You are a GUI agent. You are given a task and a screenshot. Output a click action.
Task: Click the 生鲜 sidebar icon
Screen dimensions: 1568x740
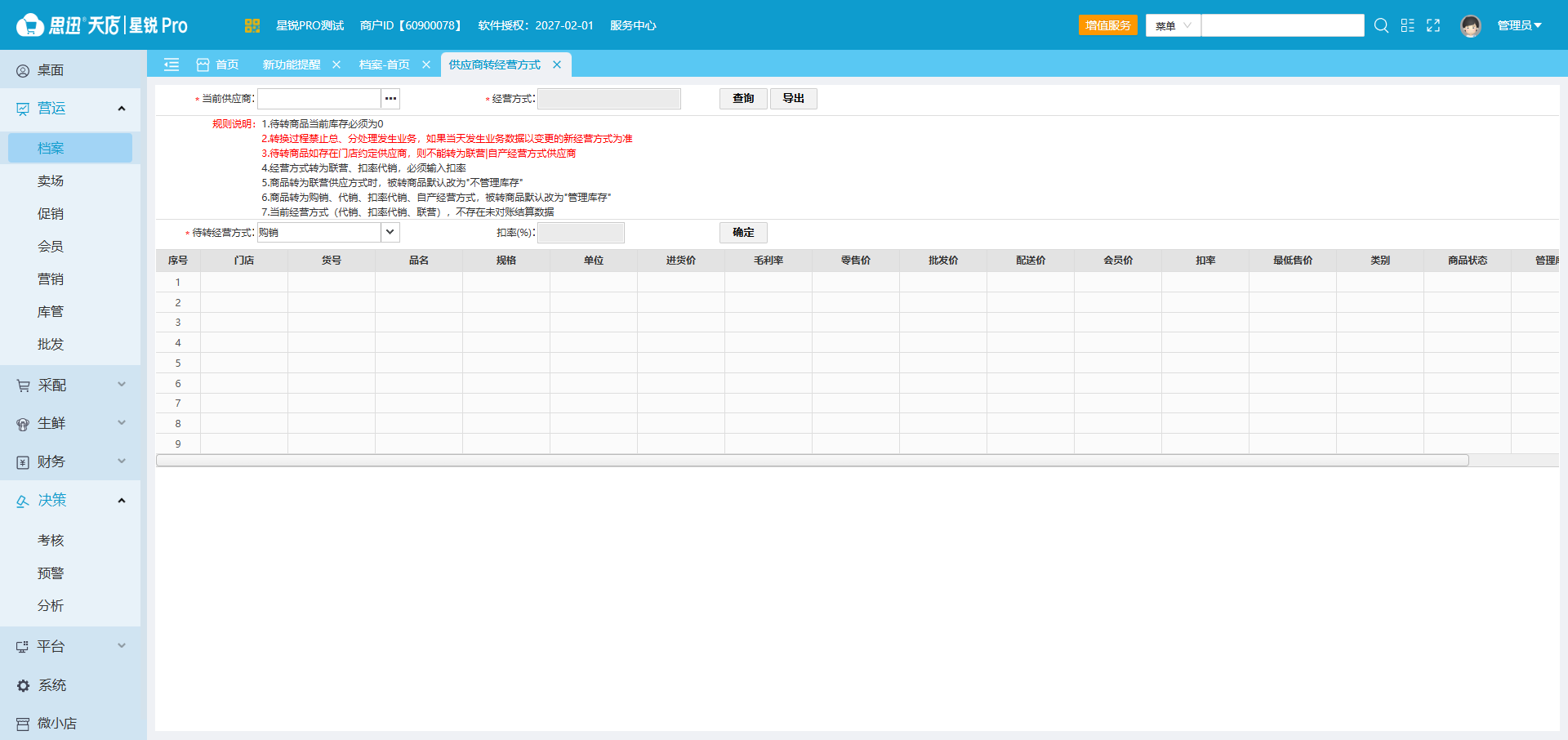point(23,424)
